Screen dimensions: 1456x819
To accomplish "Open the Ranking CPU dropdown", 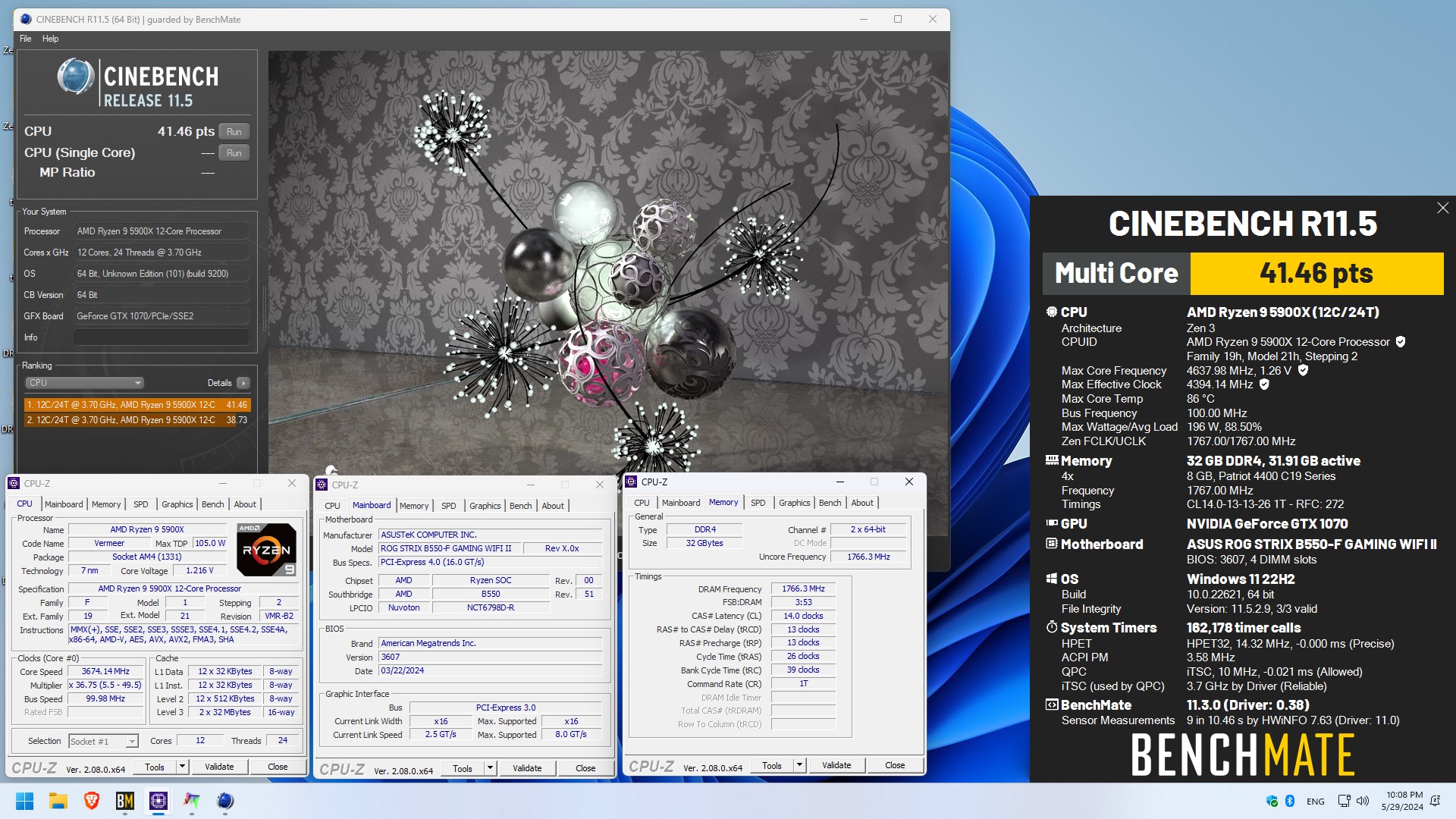I will [x=84, y=383].
